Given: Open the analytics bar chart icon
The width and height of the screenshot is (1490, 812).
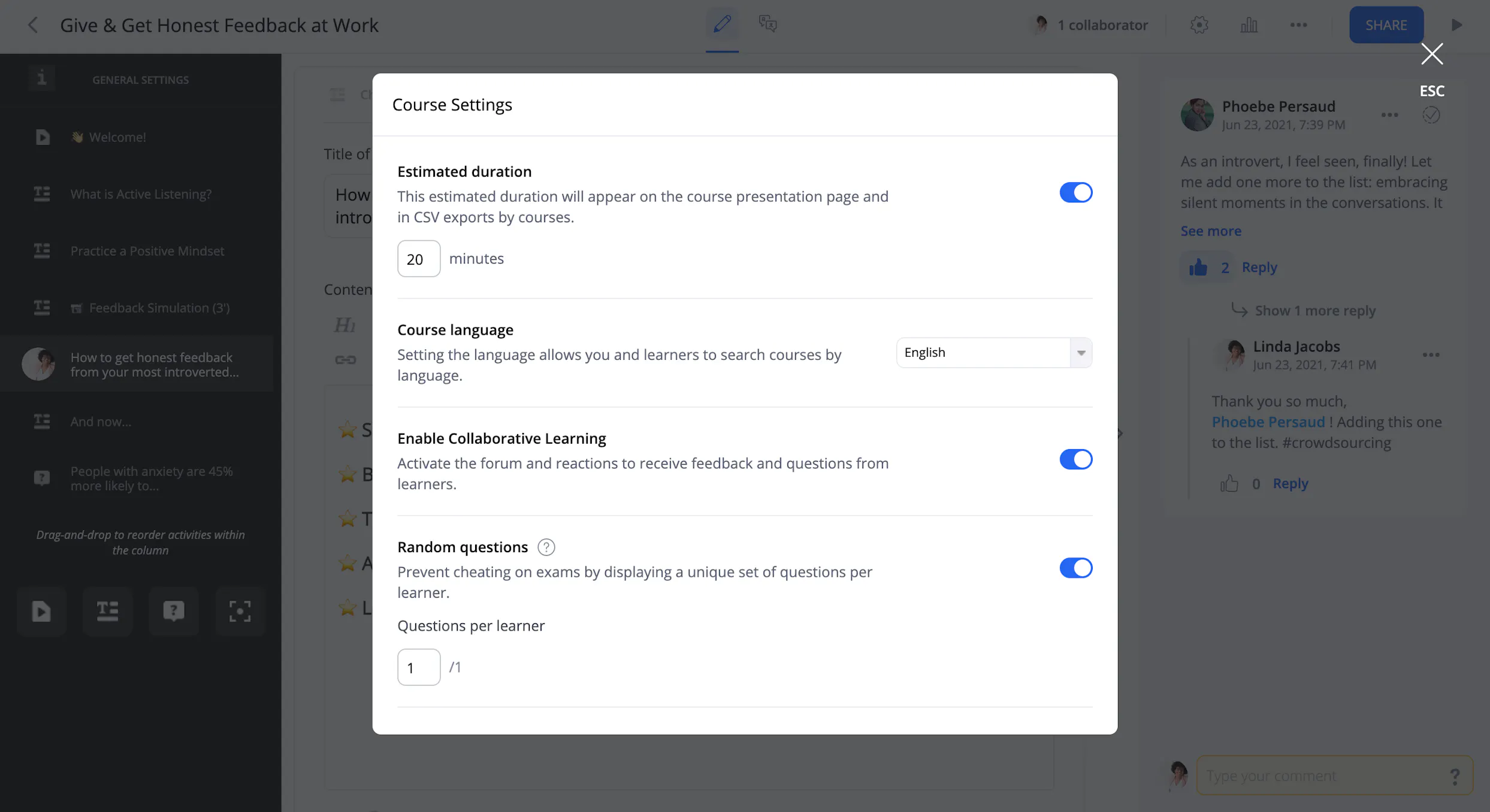Looking at the screenshot, I should point(1249,25).
